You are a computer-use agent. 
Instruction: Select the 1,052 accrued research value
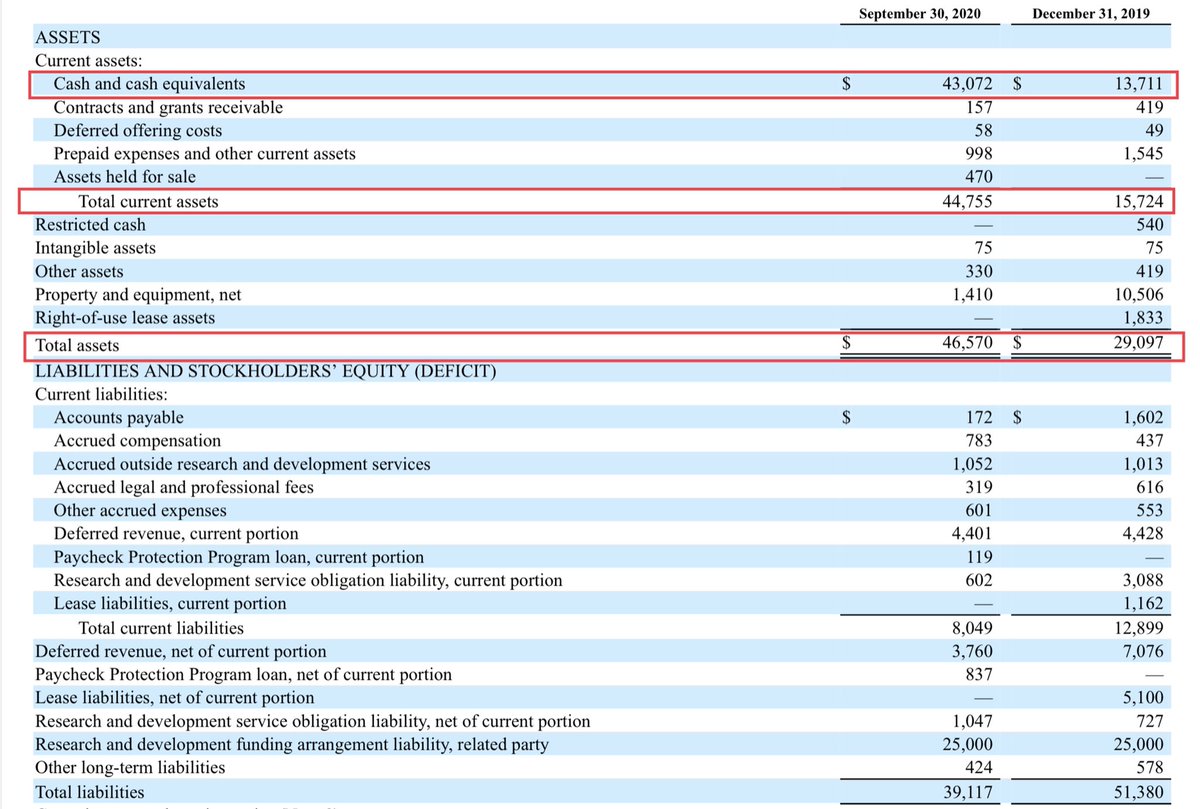click(x=971, y=464)
